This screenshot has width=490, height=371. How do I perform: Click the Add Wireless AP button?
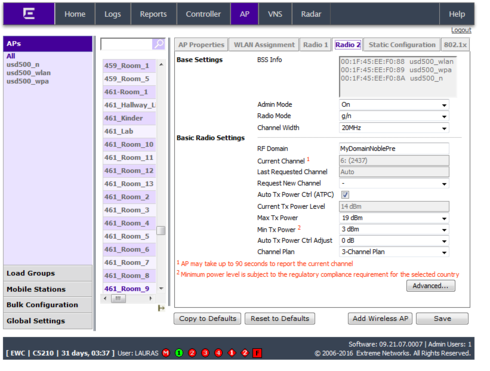[x=380, y=319]
